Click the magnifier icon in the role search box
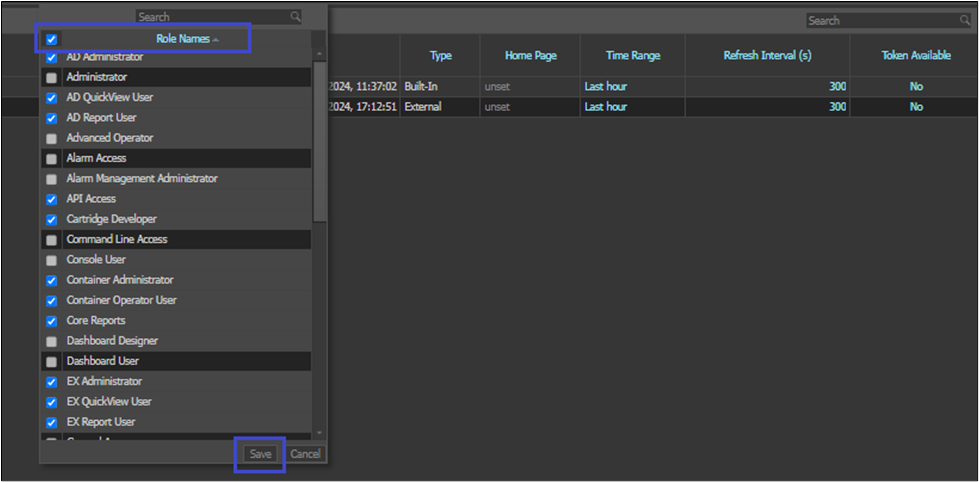The width and height of the screenshot is (979, 482). [295, 17]
